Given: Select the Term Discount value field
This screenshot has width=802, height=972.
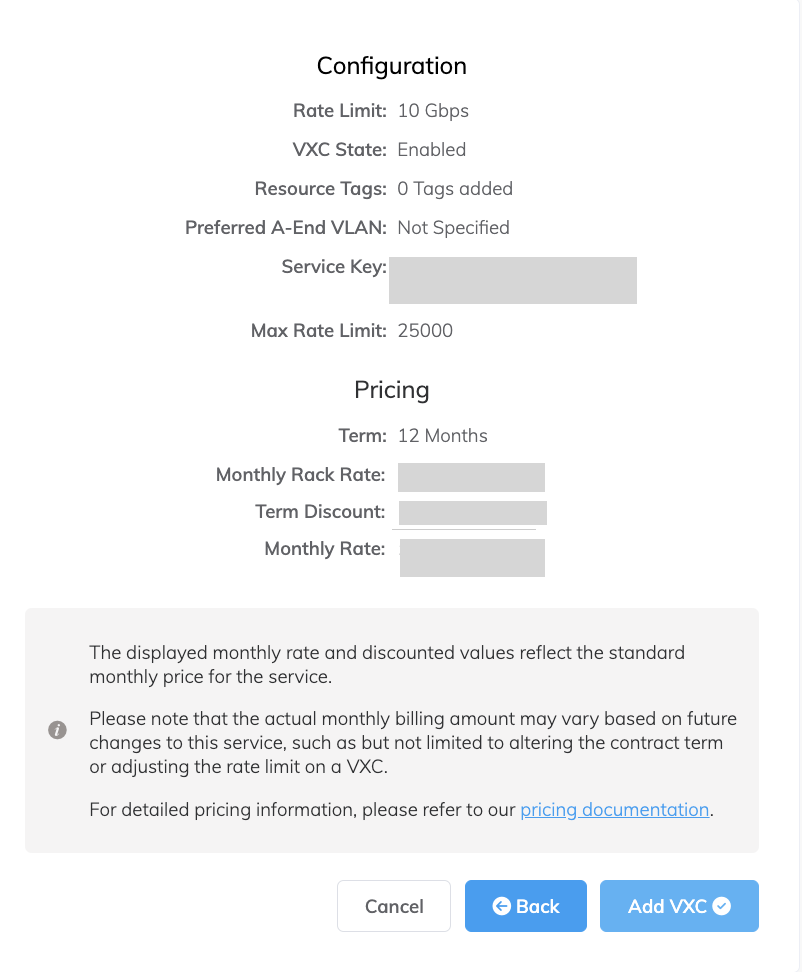Looking at the screenshot, I should click(472, 512).
